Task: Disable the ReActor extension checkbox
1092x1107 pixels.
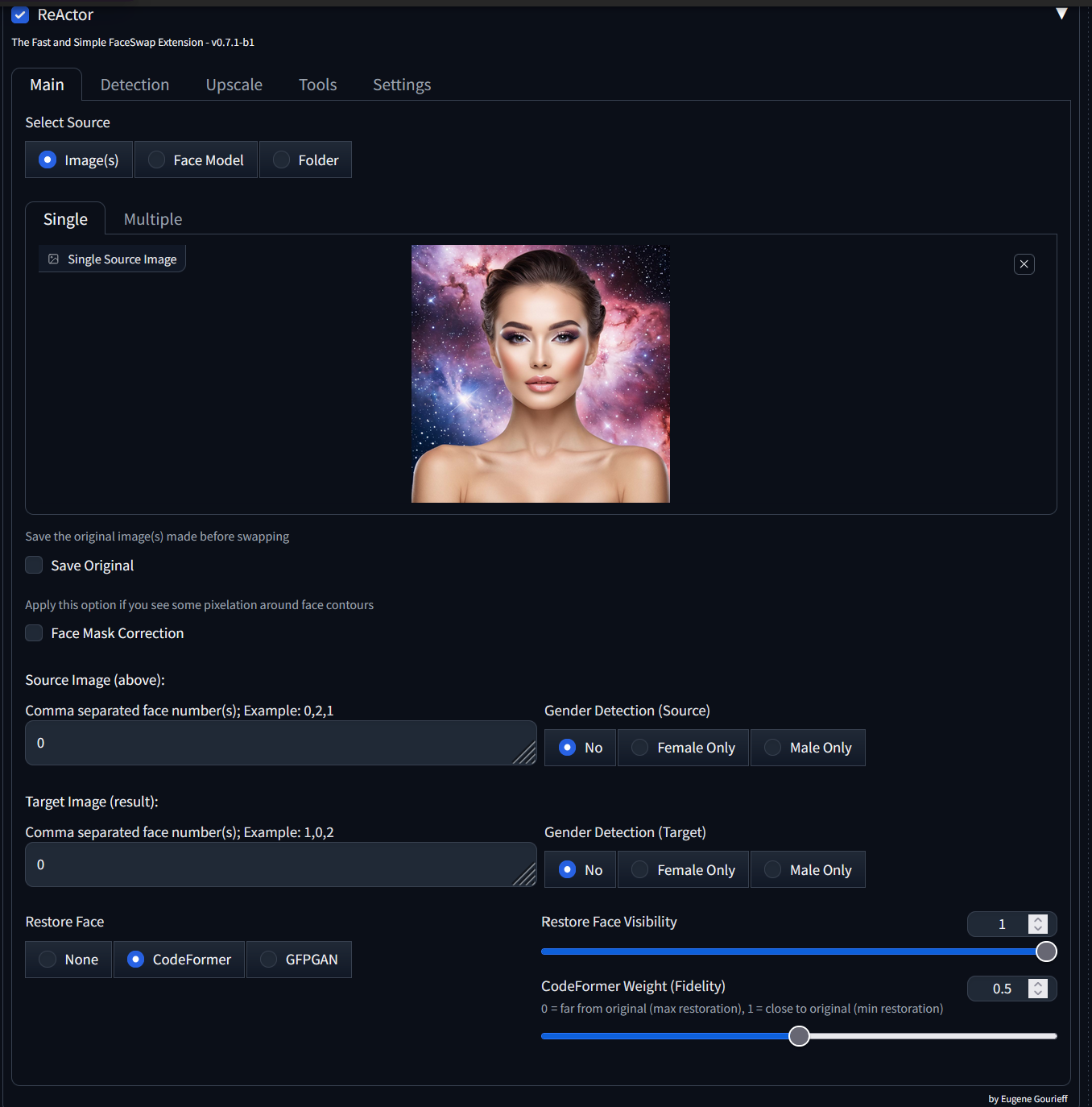Action: pyautogui.click(x=19, y=15)
